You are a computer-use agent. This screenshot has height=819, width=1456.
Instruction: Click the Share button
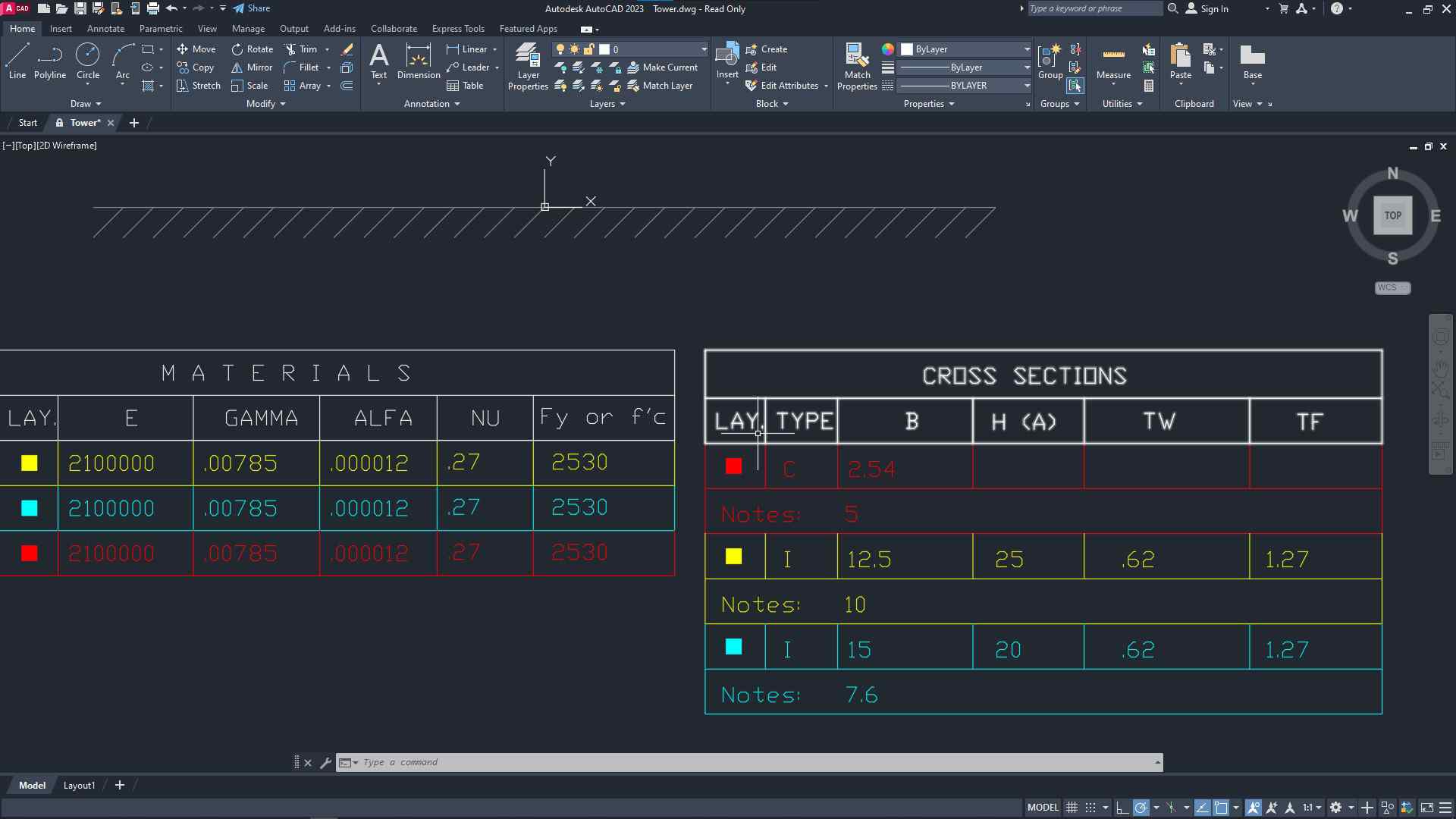(252, 8)
